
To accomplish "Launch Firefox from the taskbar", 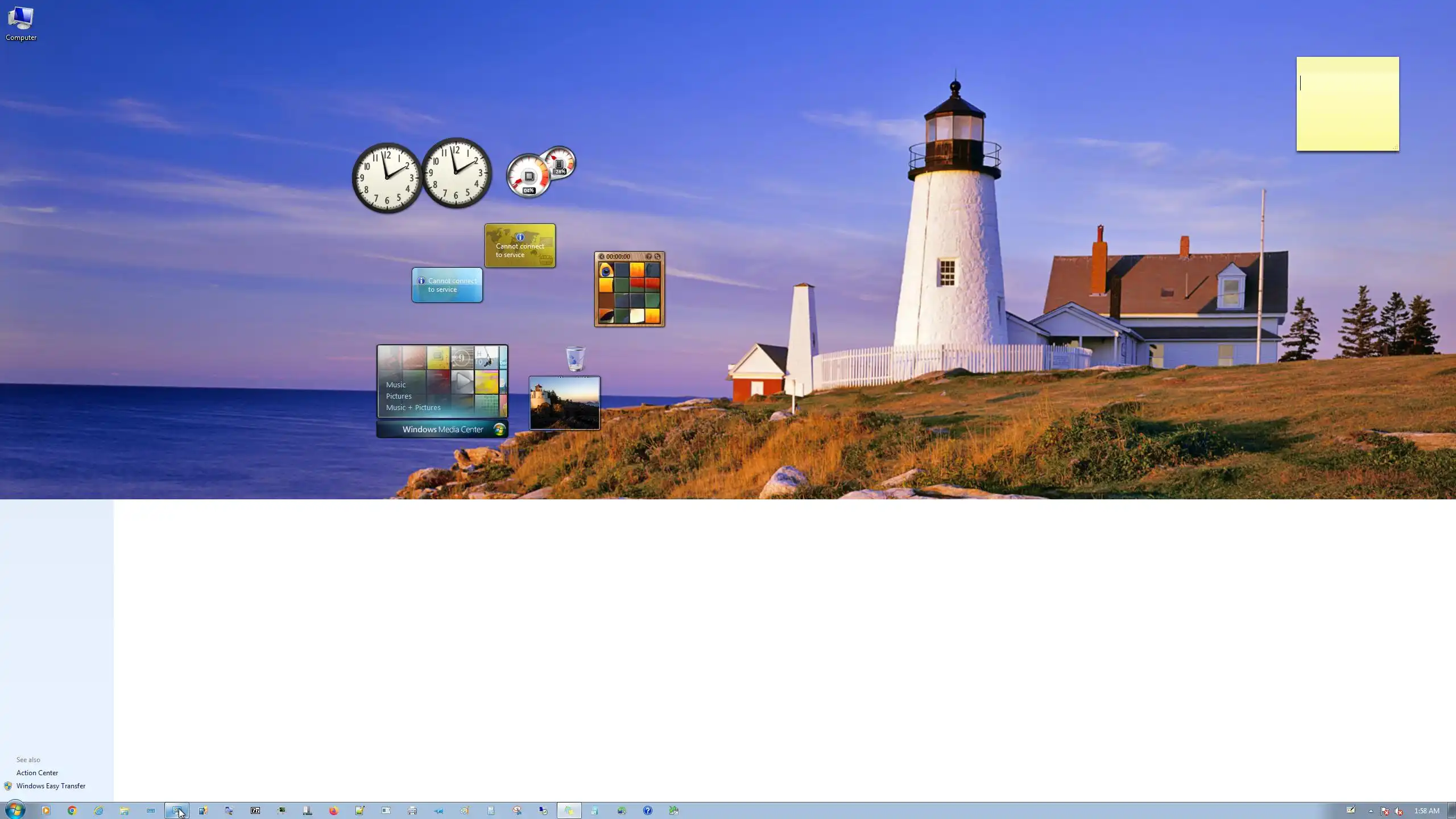I will pyautogui.click(x=334, y=810).
